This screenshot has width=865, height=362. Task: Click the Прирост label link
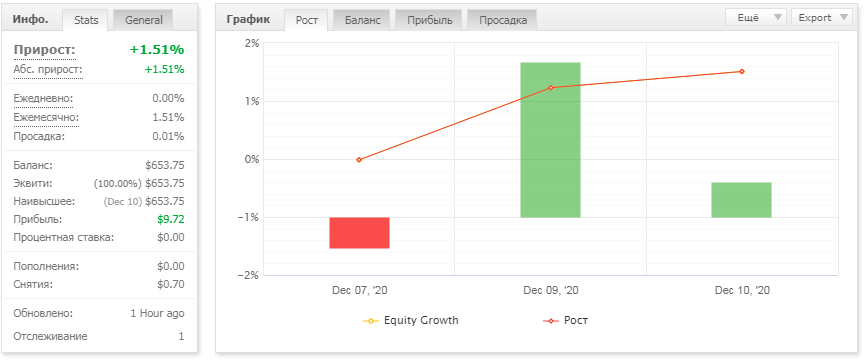pos(45,50)
